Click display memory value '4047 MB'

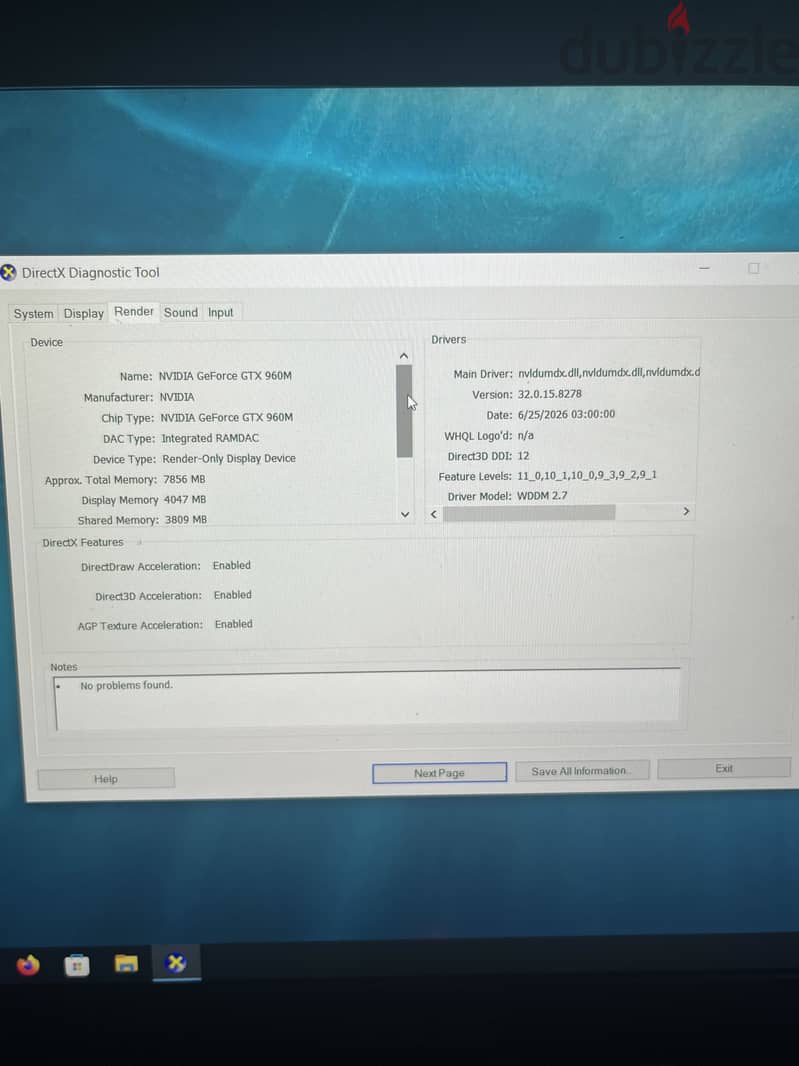(185, 500)
